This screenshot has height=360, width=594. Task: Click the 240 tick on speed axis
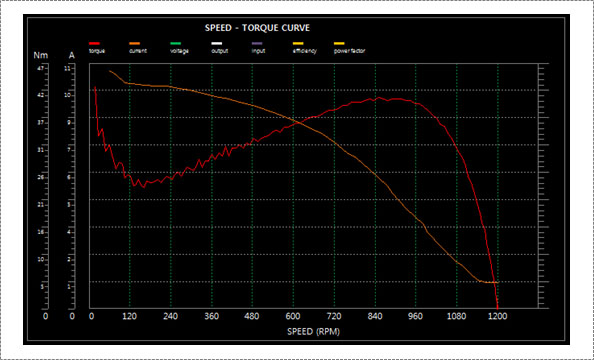[170, 316]
